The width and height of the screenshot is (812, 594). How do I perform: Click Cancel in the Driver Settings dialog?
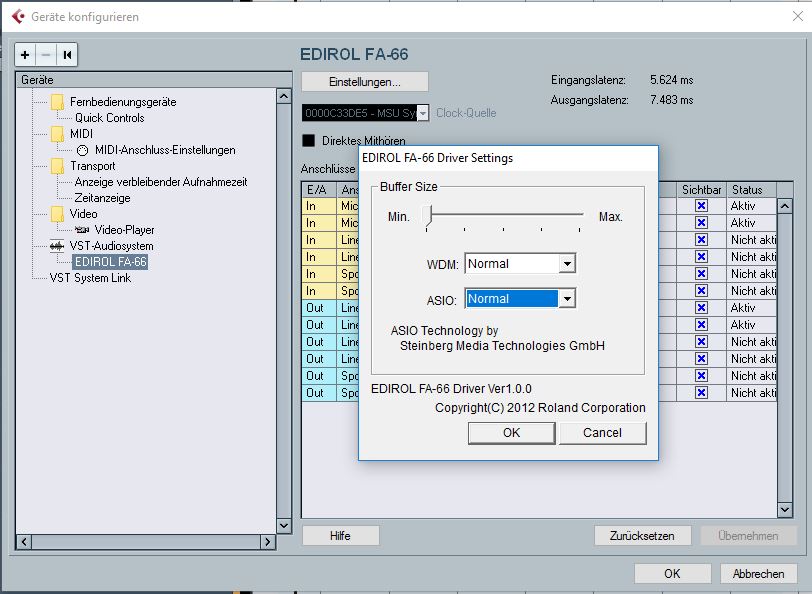tap(602, 433)
